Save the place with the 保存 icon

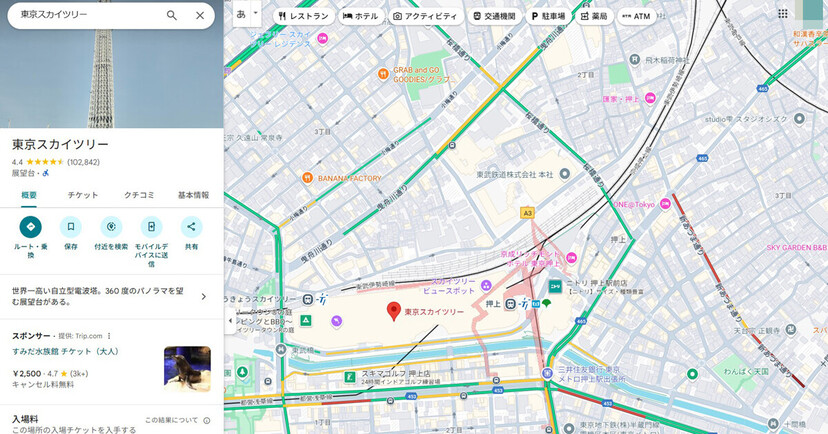[71, 227]
